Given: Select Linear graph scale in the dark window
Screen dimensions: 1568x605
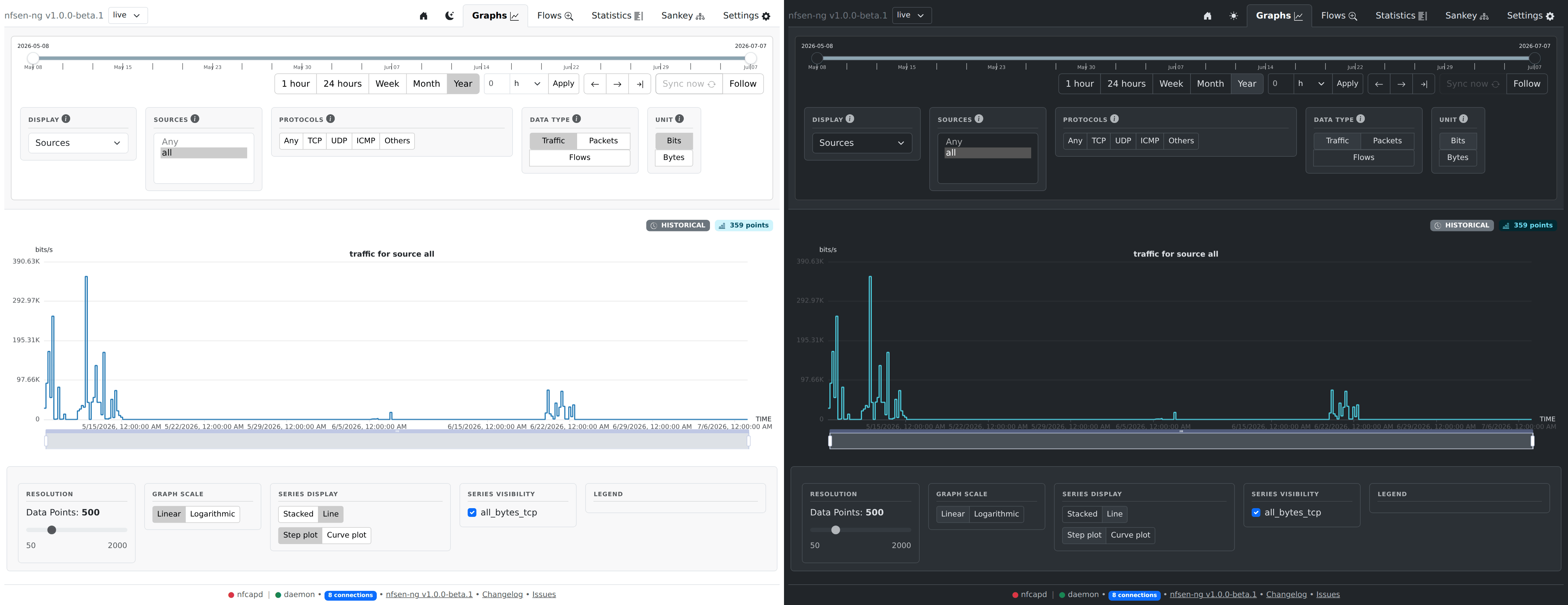Looking at the screenshot, I should click(953, 514).
